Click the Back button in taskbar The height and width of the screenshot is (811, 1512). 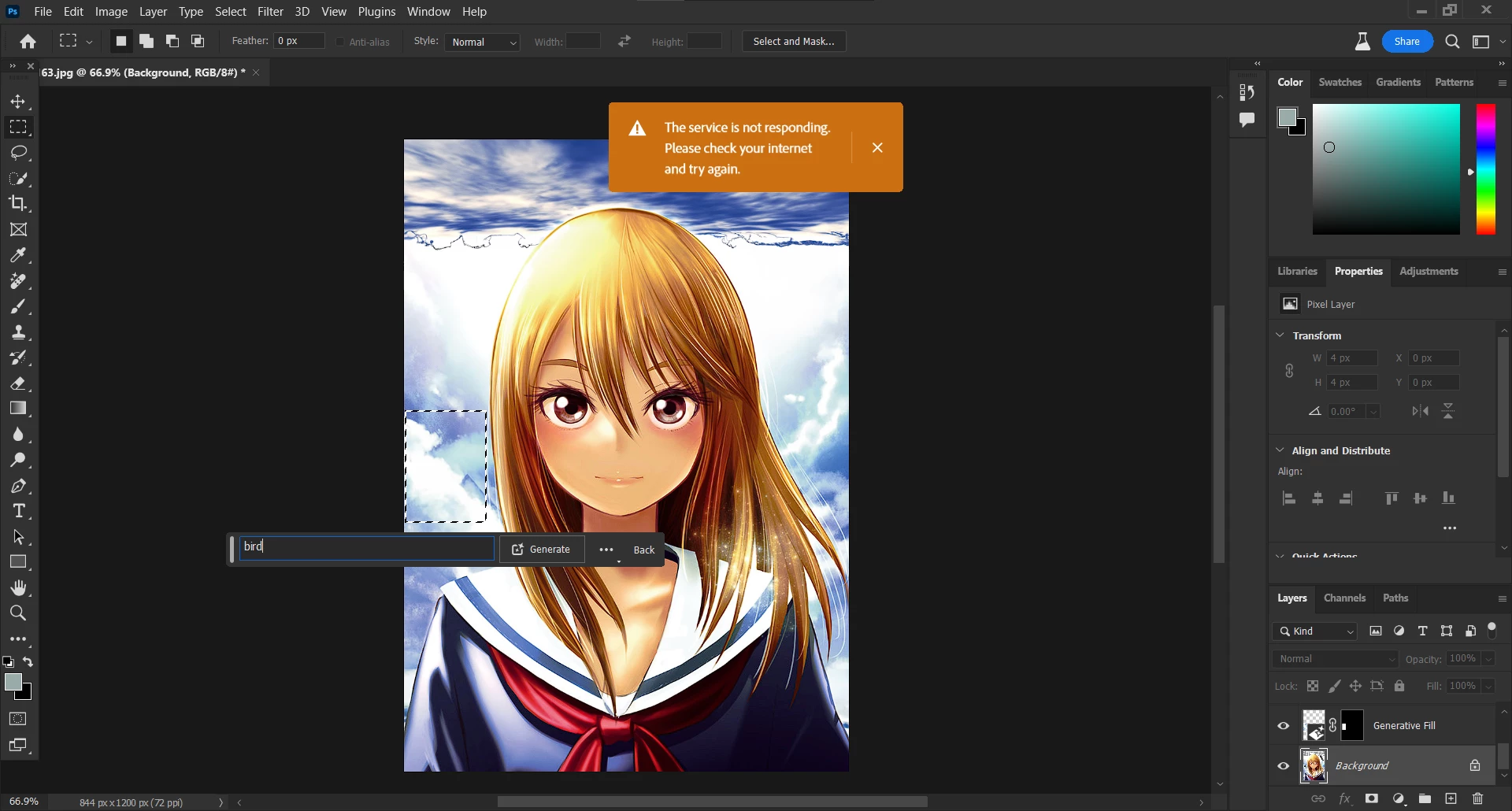[644, 550]
